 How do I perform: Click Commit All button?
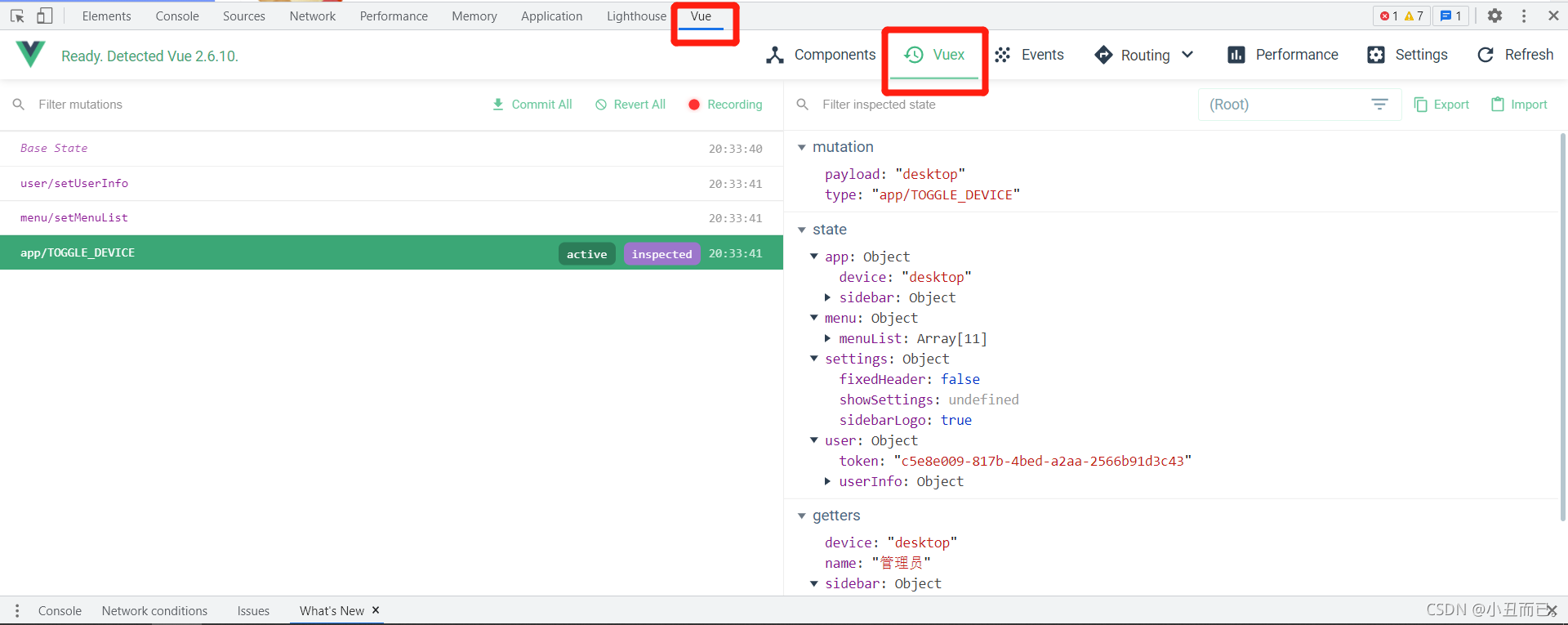[532, 105]
